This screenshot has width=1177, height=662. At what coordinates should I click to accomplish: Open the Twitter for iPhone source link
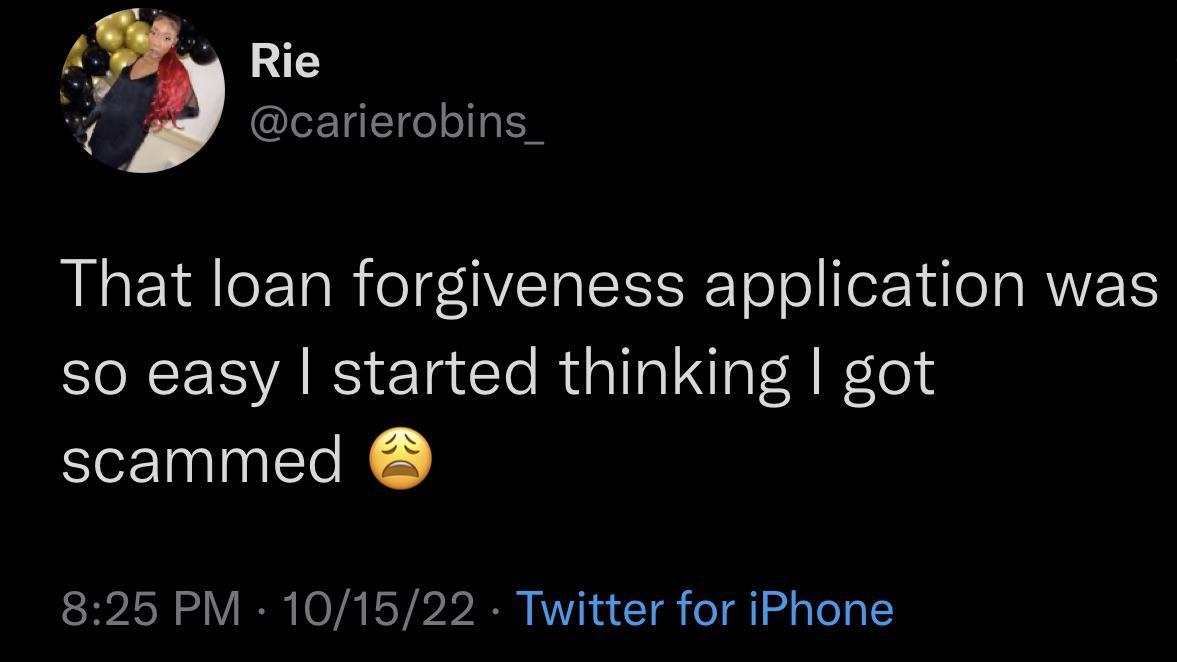pyautogui.click(x=703, y=609)
